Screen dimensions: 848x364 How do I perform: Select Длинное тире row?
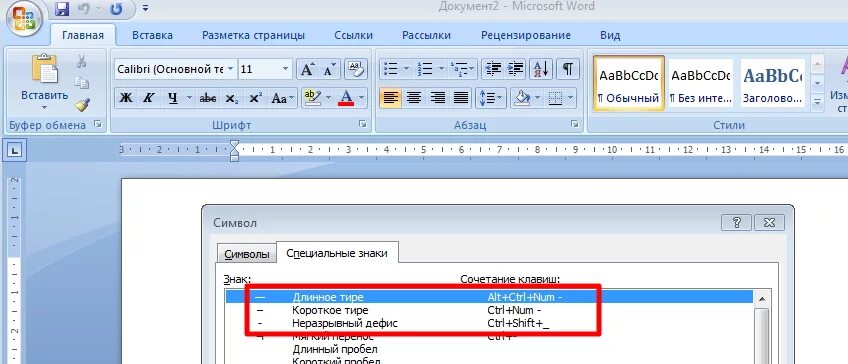coord(489,297)
